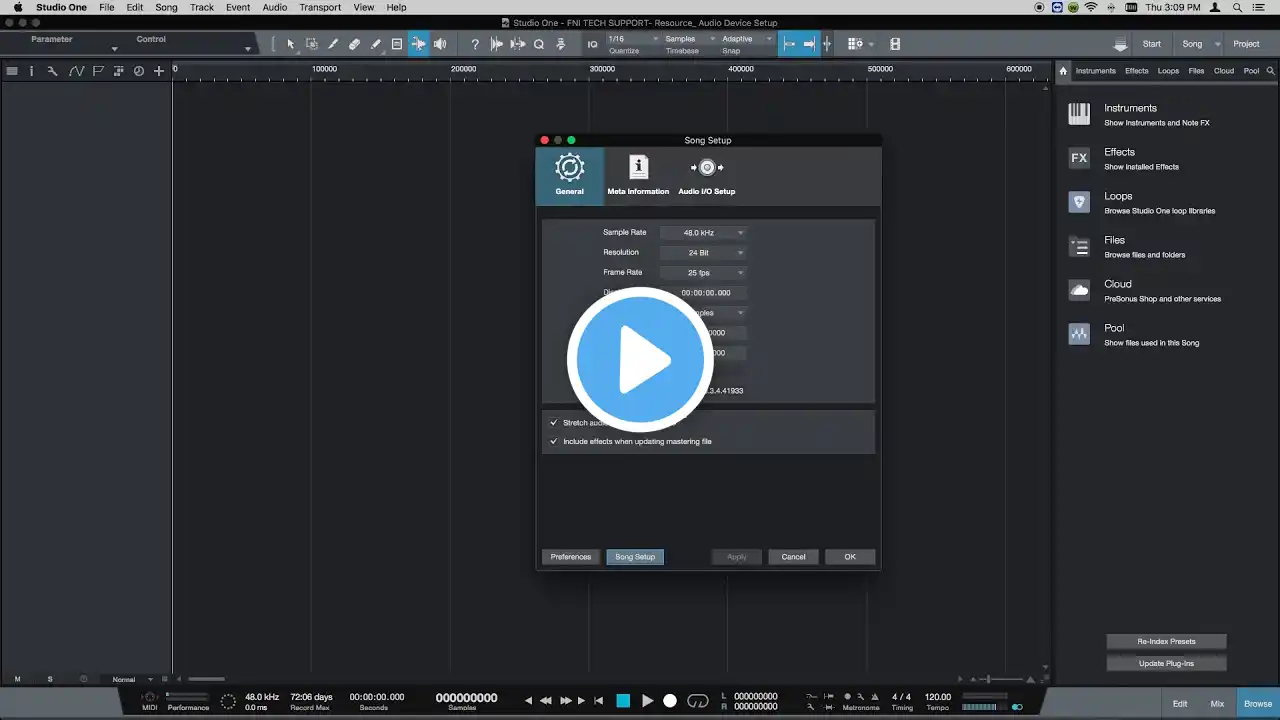Image resolution: width=1280 pixels, height=720 pixels.
Task: Toggle the record button in transport
Action: [x=670, y=701]
